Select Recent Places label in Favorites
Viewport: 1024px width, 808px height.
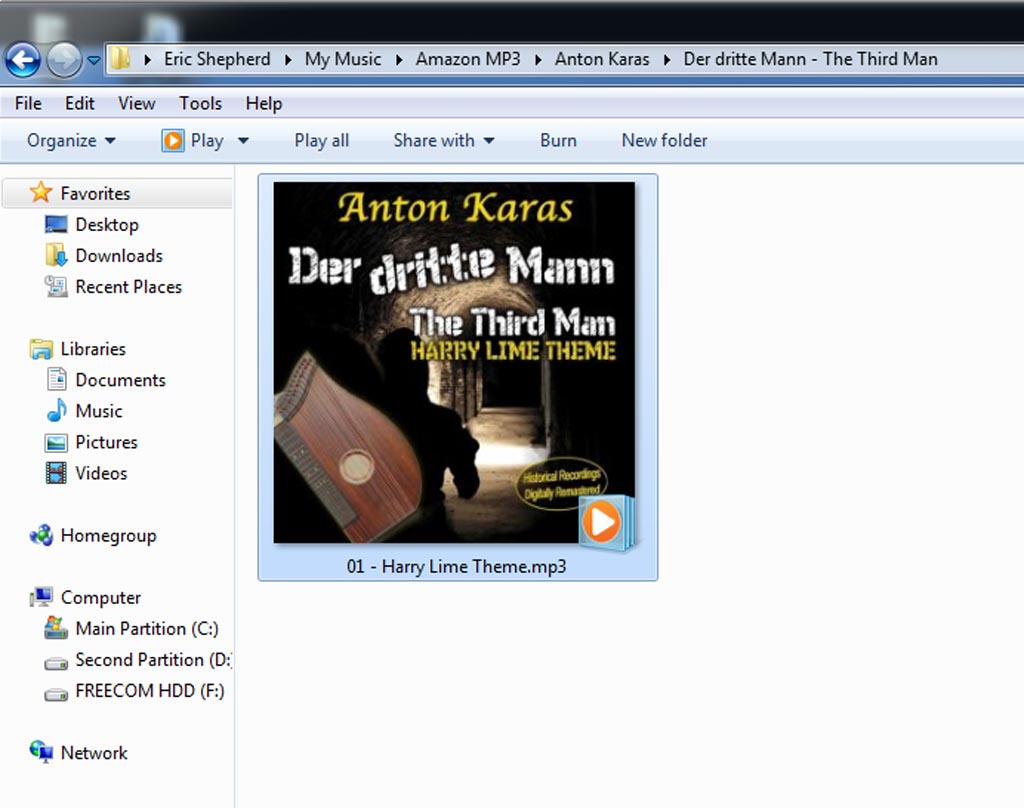[x=129, y=287]
